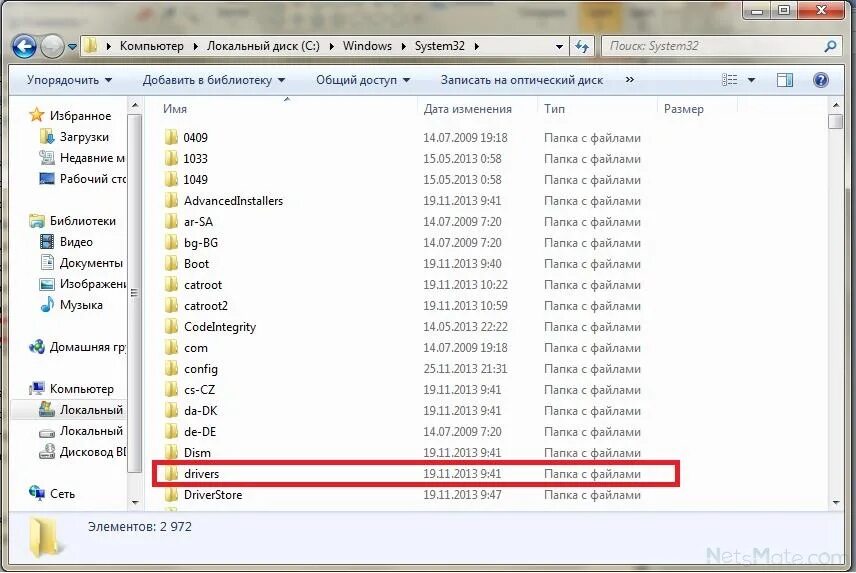Go back with the Back arrow button

pos(24,47)
